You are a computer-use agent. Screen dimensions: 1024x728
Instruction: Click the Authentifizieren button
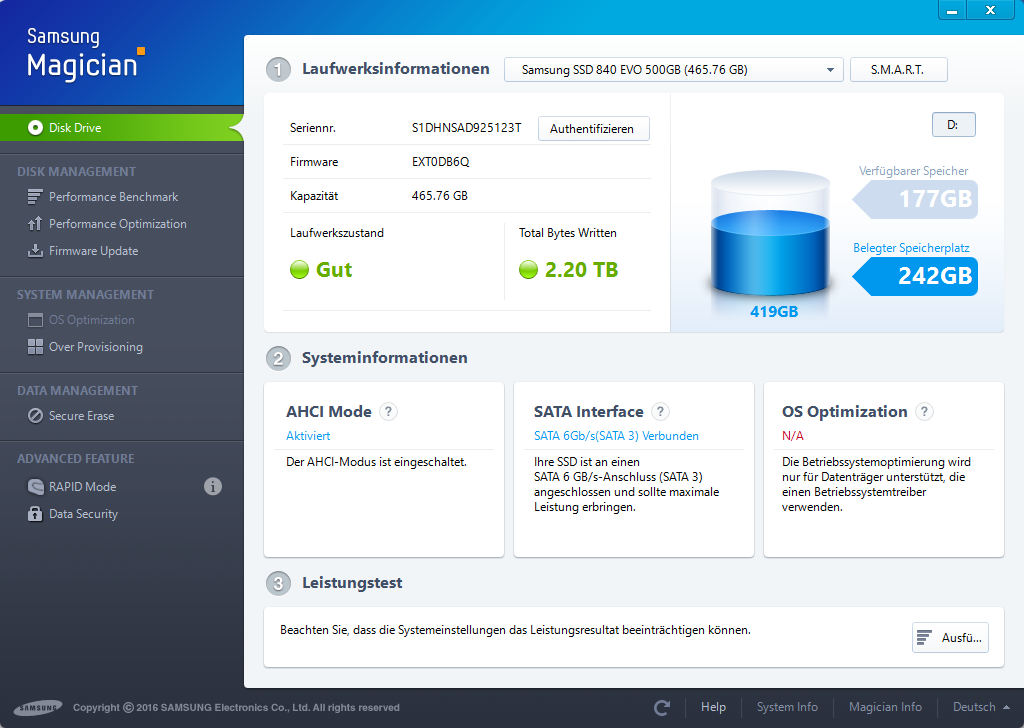click(x=594, y=129)
